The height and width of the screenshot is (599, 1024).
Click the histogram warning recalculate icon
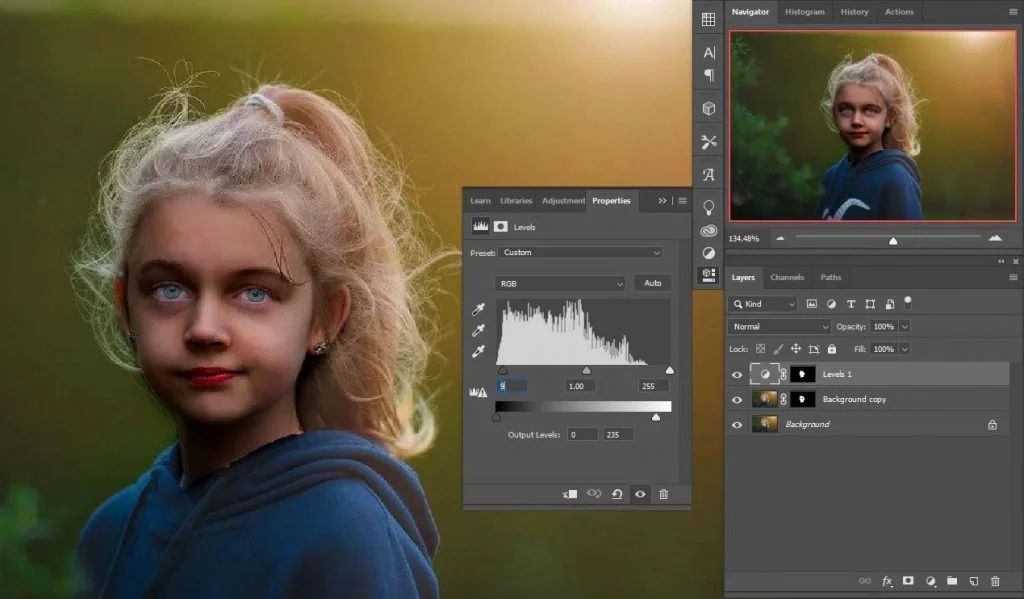(x=478, y=392)
